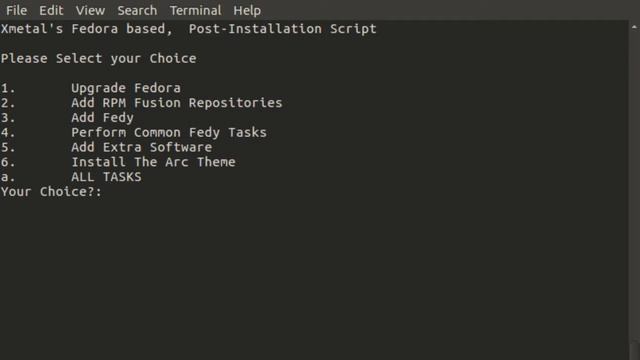The height and width of the screenshot is (360, 640).
Task: Click 'Perform Common Fedy Tasks' line
Action: point(133,132)
